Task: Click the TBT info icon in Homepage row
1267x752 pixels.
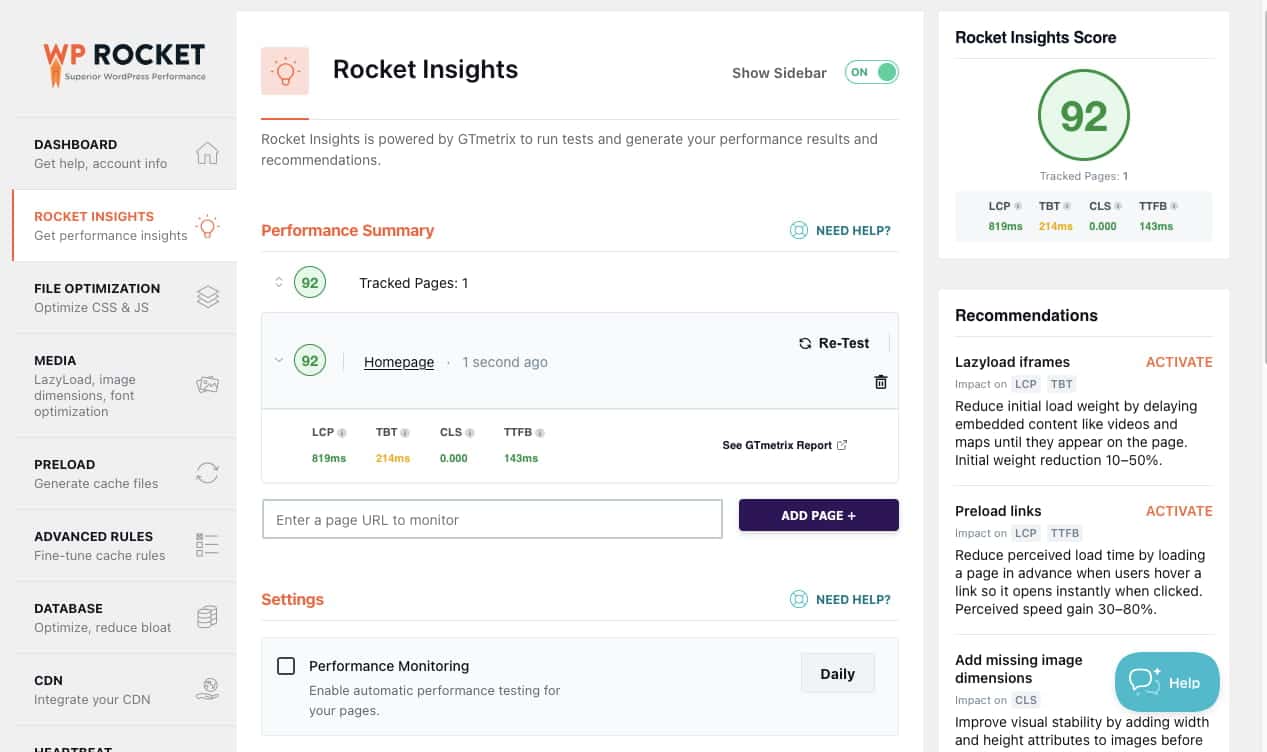Action: (405, 433)
